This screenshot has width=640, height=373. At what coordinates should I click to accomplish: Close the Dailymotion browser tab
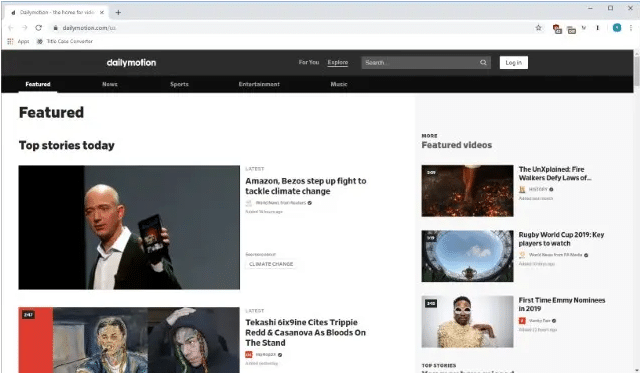102,12
